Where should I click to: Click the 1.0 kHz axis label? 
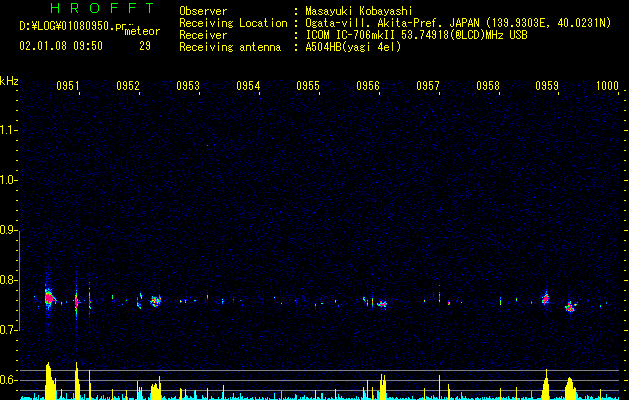(x=7, y=180)
